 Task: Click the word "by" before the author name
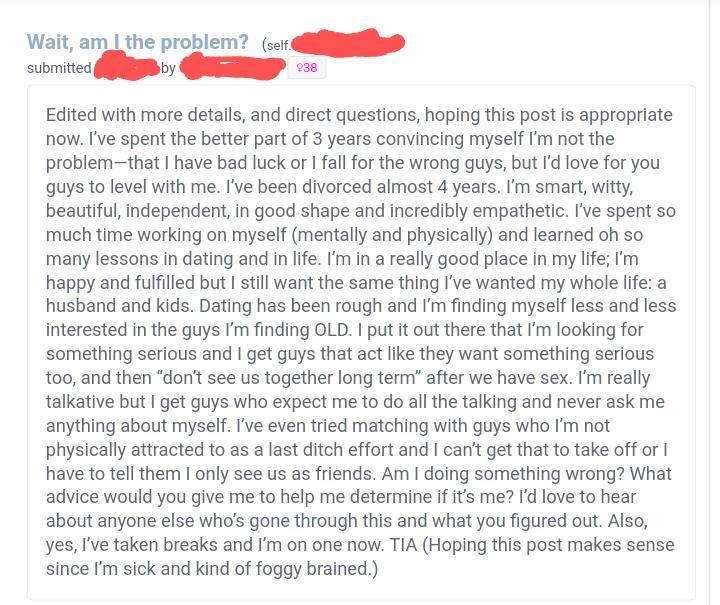point(168,68)
